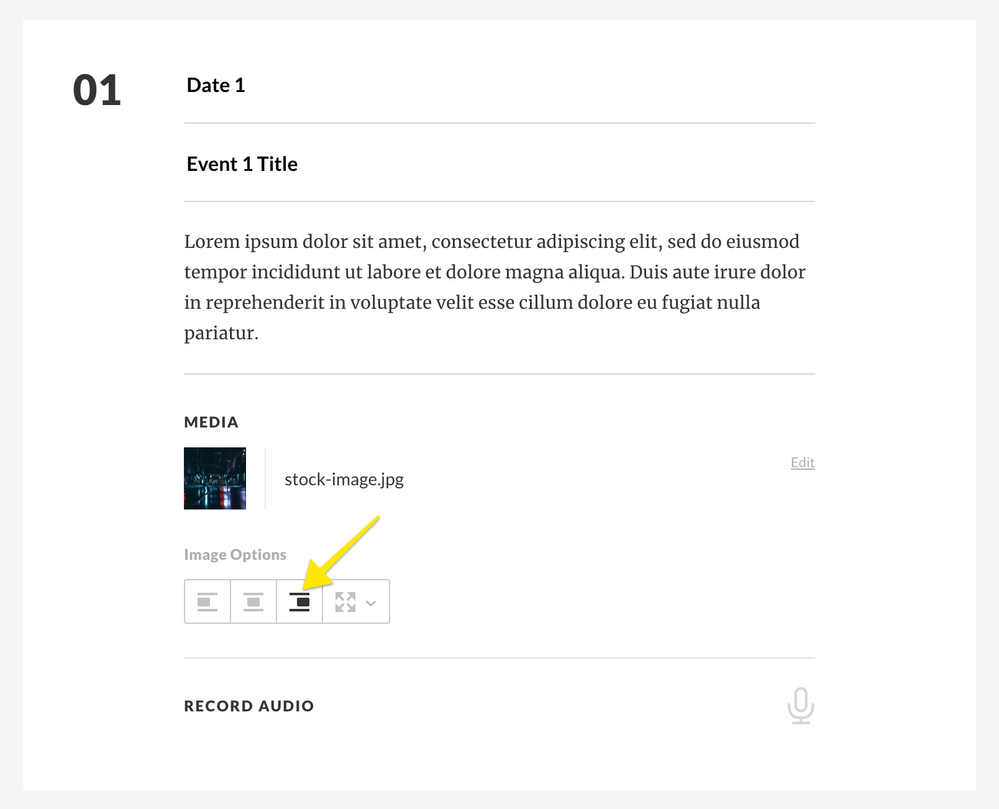
Task: Click the MEDIA section heading
Action: [211, 423]
